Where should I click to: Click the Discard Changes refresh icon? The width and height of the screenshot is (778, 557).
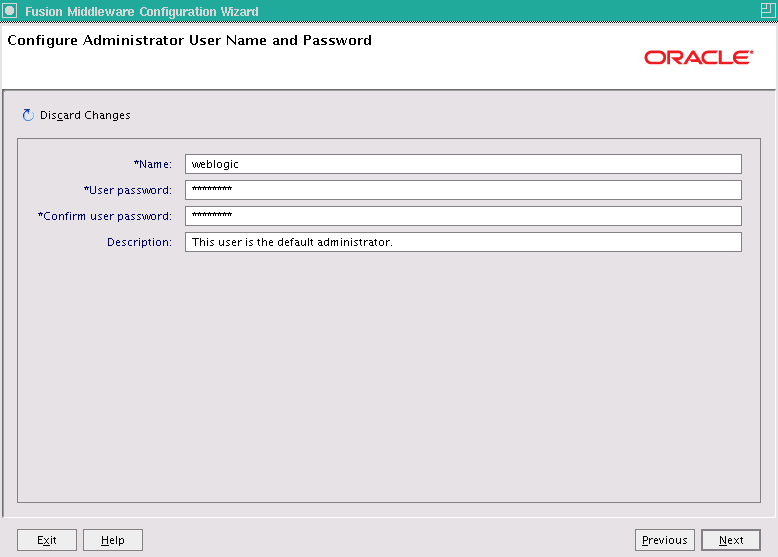click(28, 115)
